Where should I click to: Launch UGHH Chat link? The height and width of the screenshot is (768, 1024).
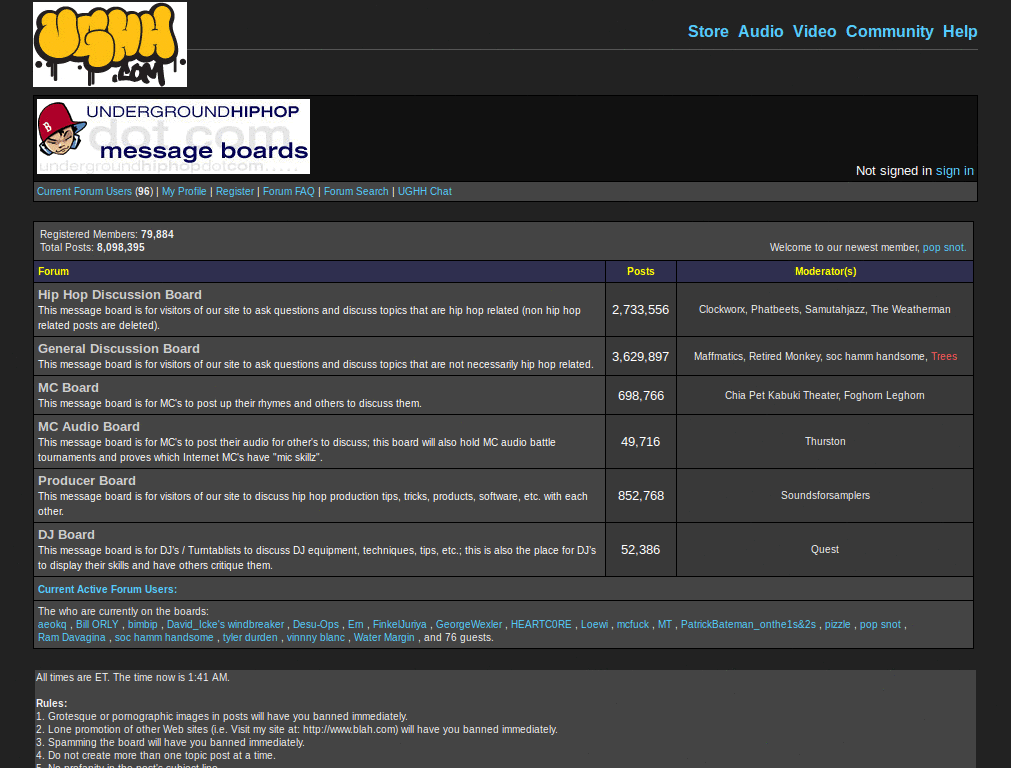[424, 191]
